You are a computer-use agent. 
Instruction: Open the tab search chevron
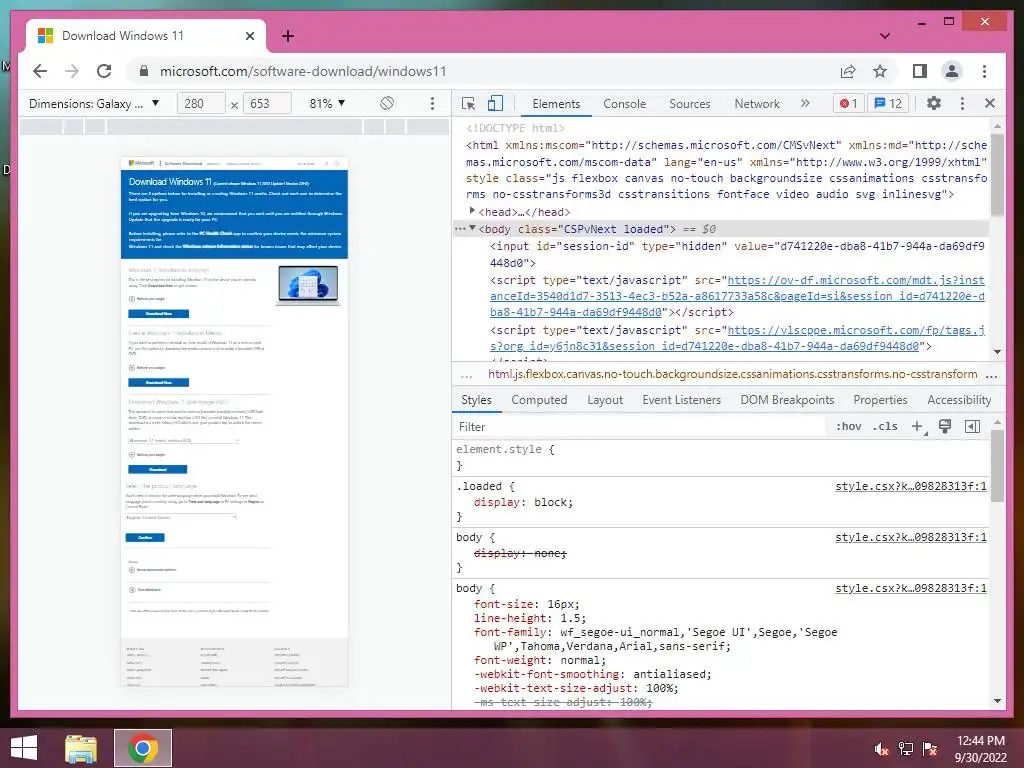coord(885,36)
